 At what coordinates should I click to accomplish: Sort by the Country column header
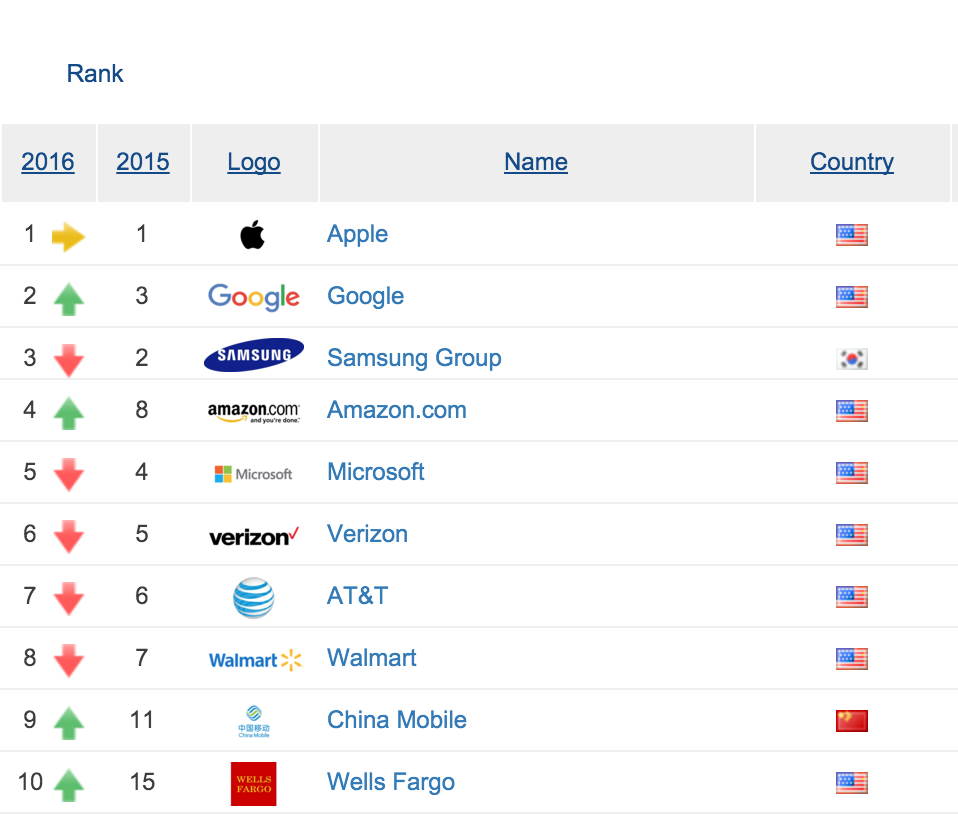tap(852, 162)
